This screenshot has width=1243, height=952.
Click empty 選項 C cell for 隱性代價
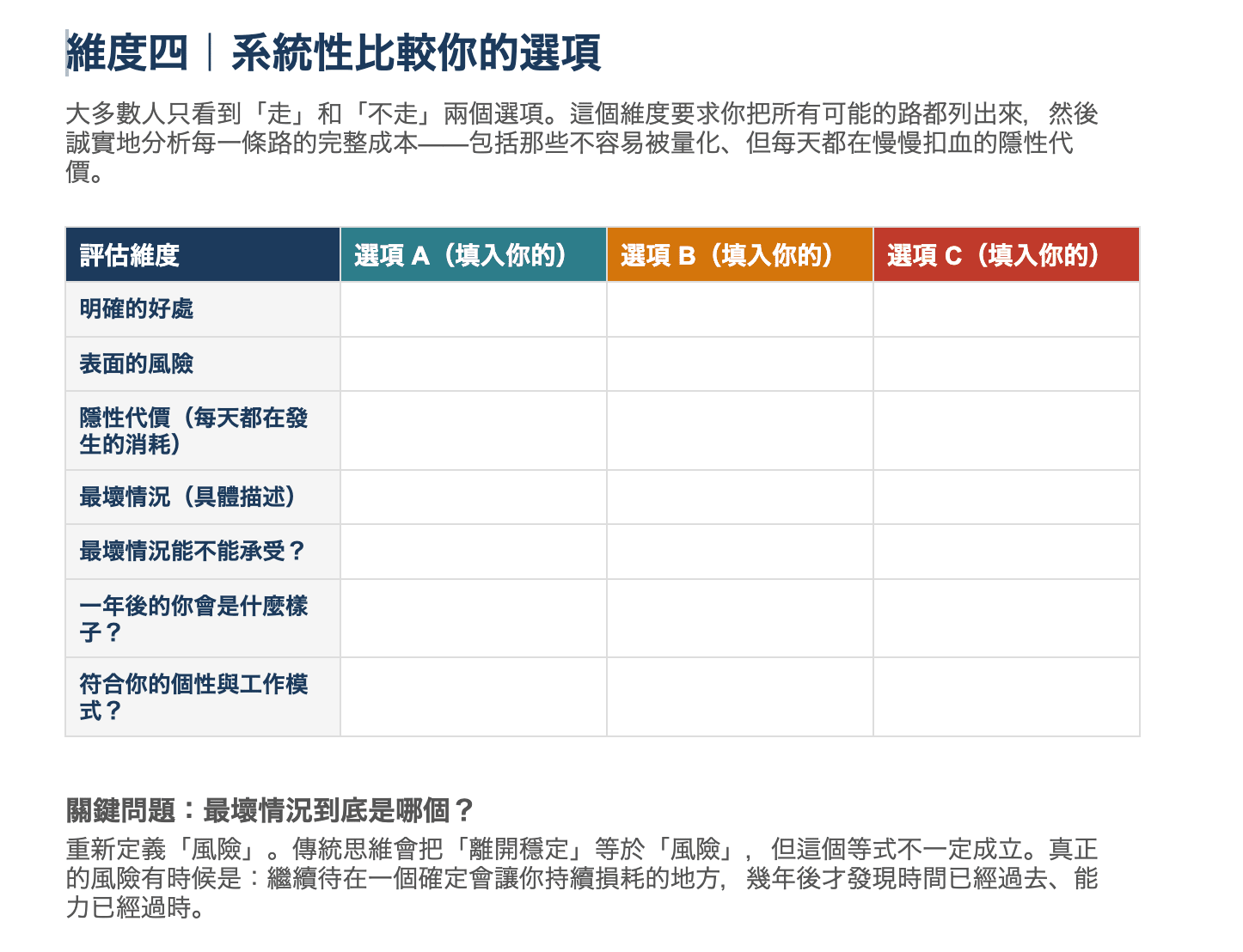1006,431
